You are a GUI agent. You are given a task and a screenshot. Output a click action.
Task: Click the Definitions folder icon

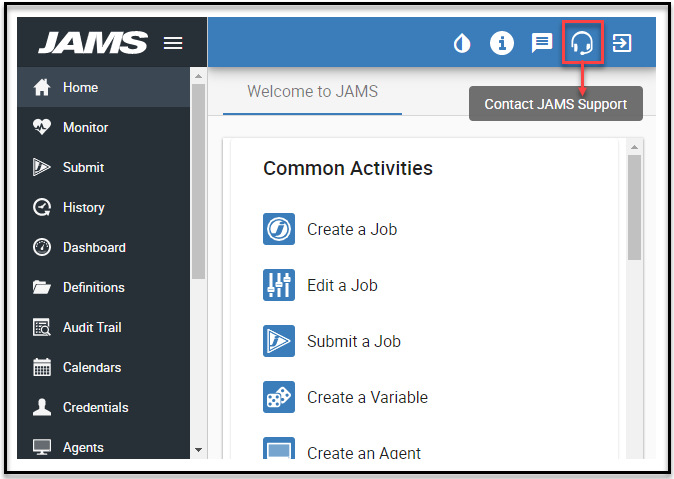(x=42, y=287)
